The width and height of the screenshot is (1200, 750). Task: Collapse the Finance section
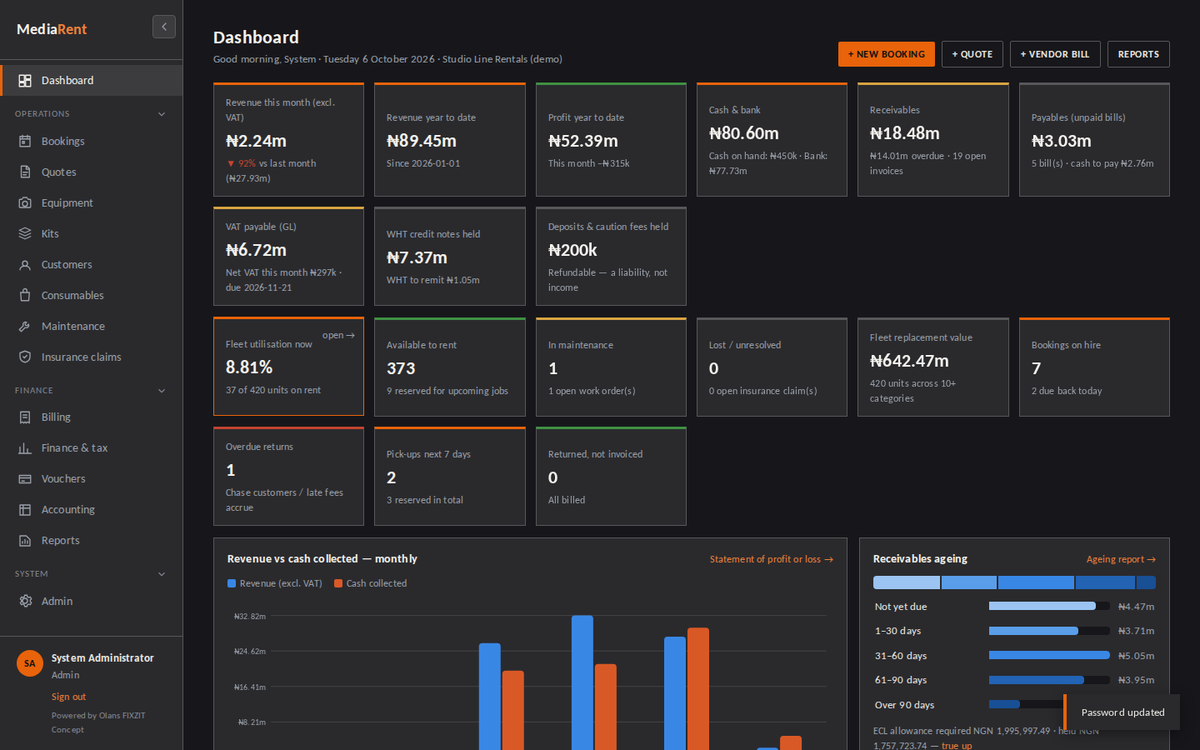click(x=162, y=391)
